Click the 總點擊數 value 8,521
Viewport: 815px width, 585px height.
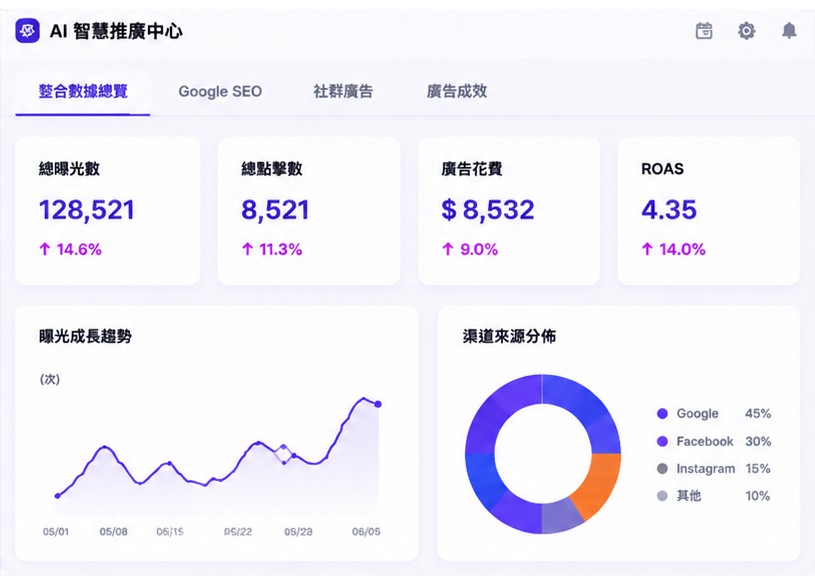point(275,210)
